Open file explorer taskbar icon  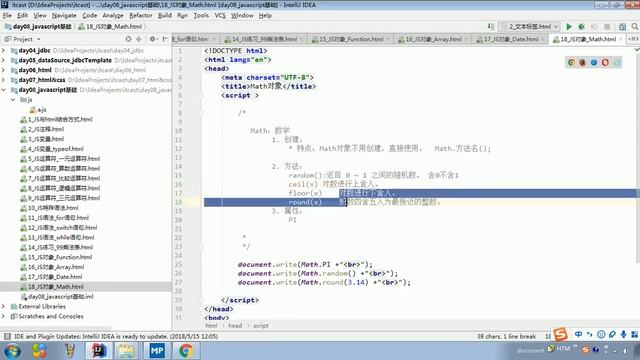pos(127,351)
